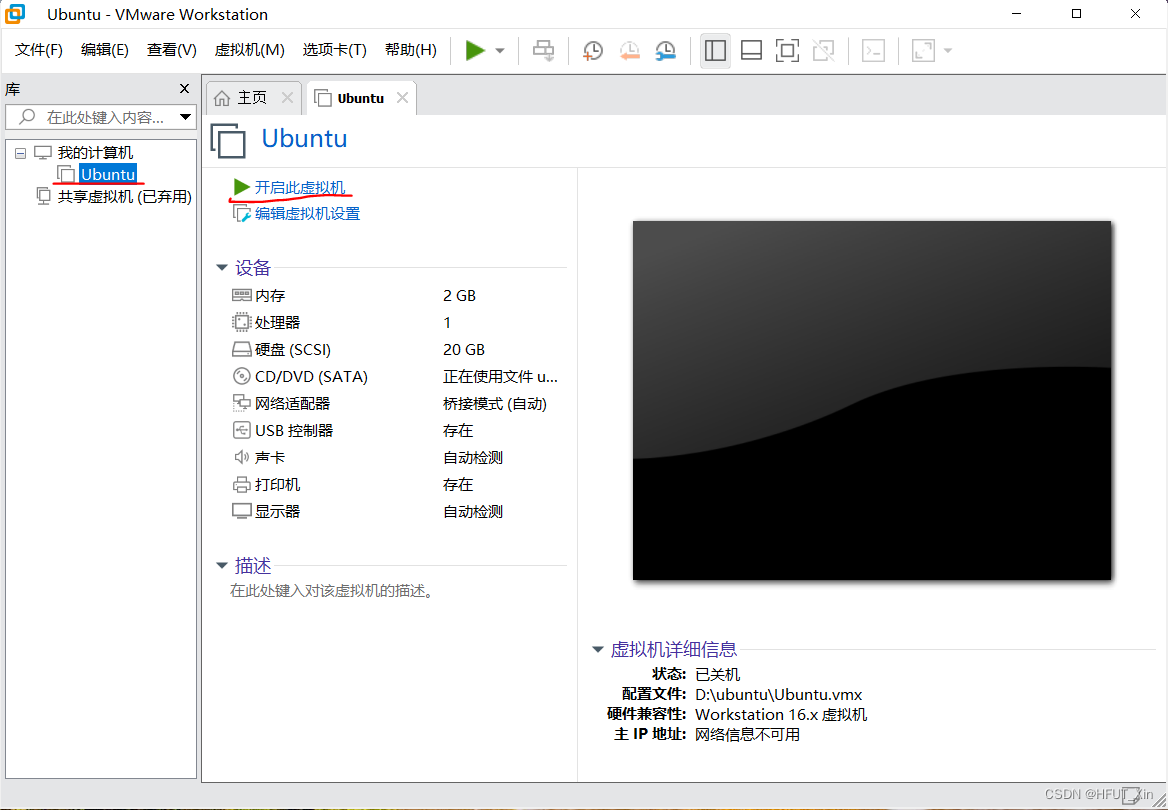Viewport: 1168px width, 810px height.
Task: Click the USB 控制器 device icon
Action: [241, 430]
